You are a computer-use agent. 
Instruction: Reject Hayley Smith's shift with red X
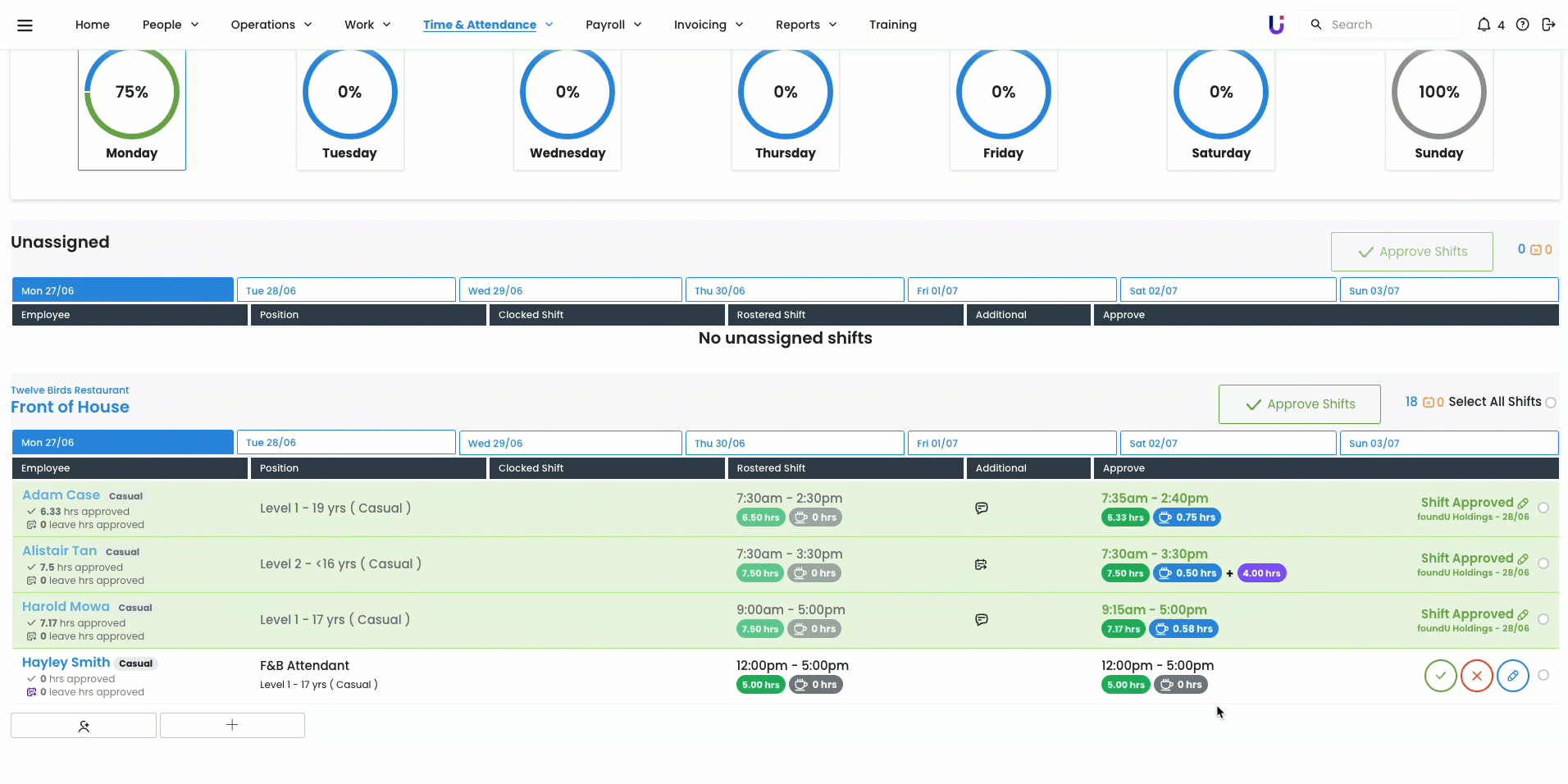click(1476, 676)
